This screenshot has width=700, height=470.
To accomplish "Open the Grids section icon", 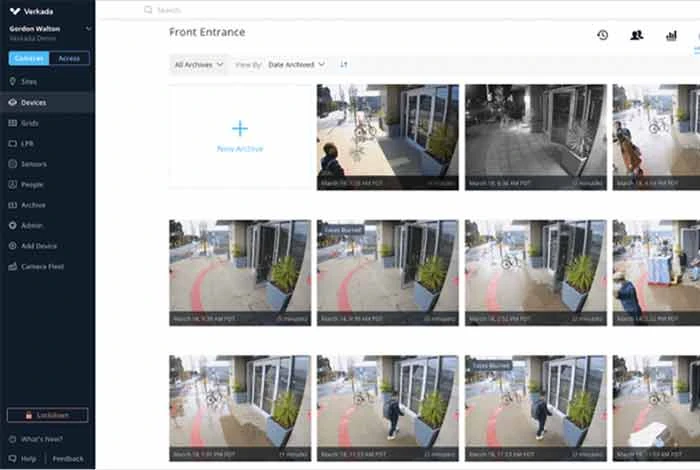I will (x=12, y=123).
